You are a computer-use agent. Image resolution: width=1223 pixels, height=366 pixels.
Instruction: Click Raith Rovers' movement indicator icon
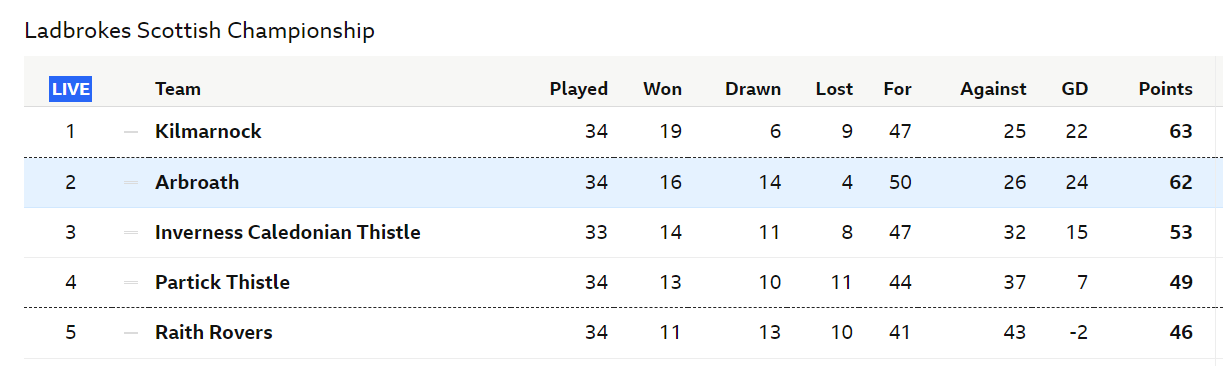pos(131,333)
